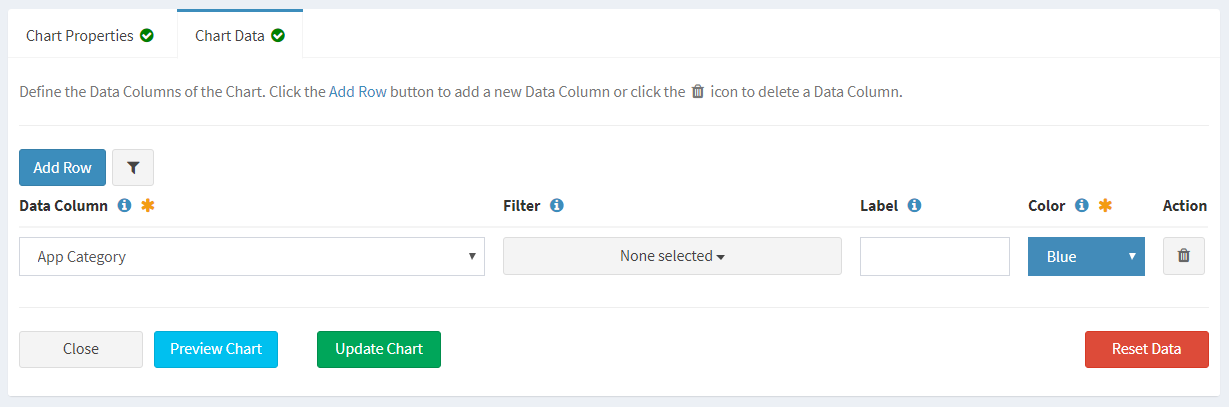Open the App Category data column dropdown
Screen dimensions: 1229x407
(x=252, y=256)
